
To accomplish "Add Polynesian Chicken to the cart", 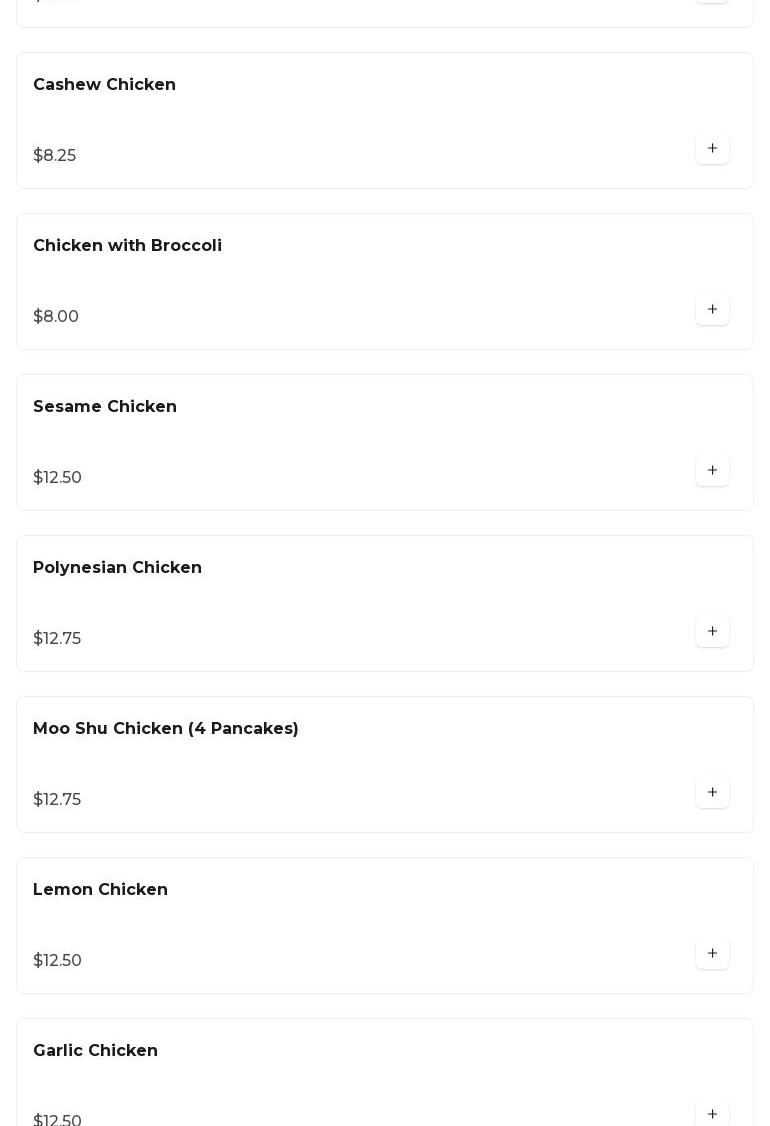I will click(712, 631).
